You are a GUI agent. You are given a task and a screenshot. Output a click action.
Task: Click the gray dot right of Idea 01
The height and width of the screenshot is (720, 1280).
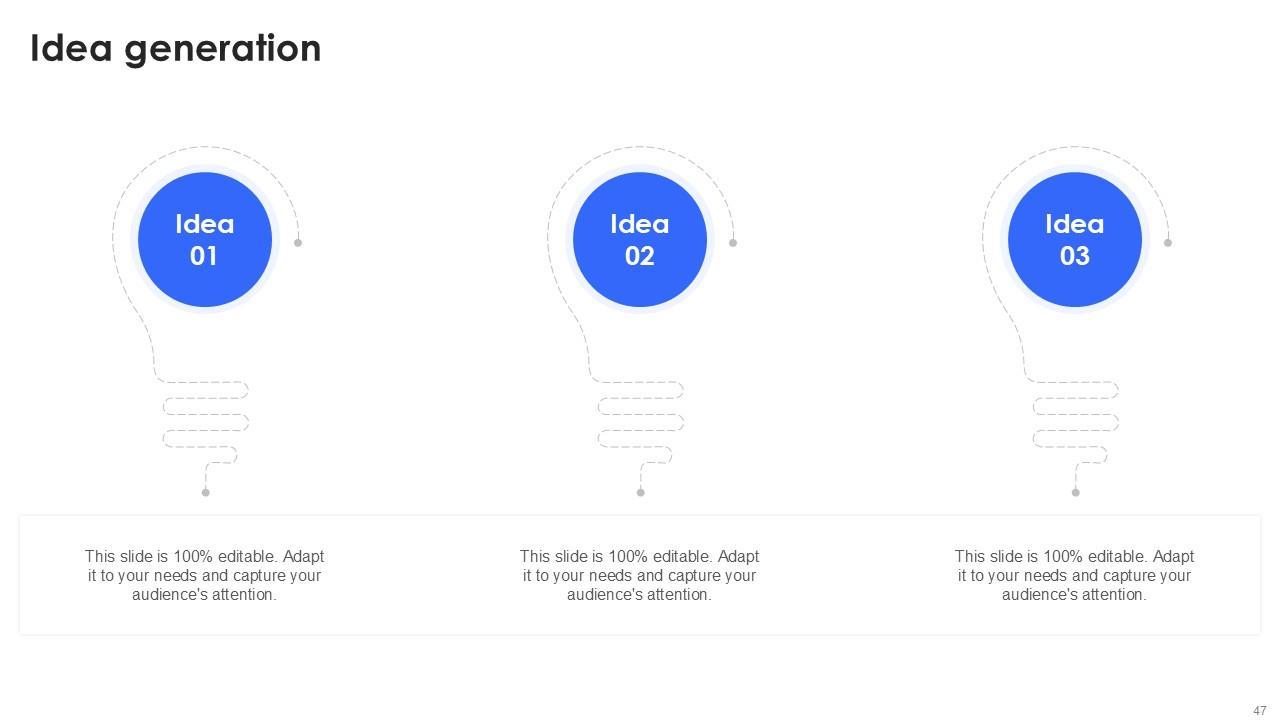tap(298, 242)
